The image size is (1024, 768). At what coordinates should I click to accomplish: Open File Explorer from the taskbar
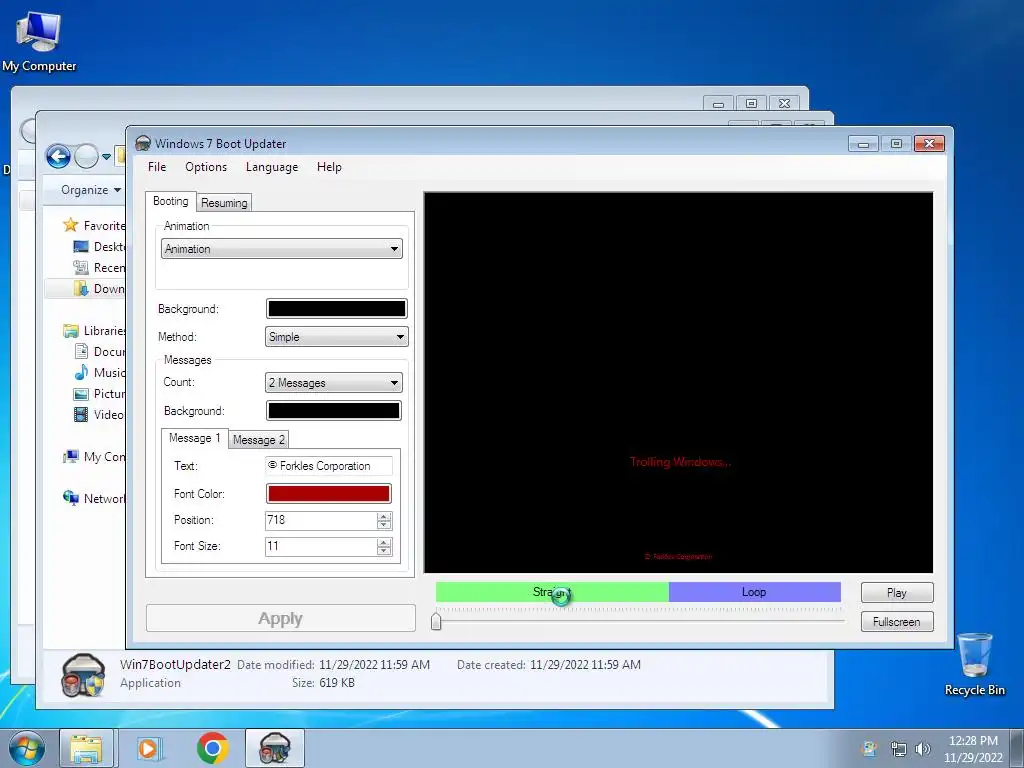click(86, 748)
